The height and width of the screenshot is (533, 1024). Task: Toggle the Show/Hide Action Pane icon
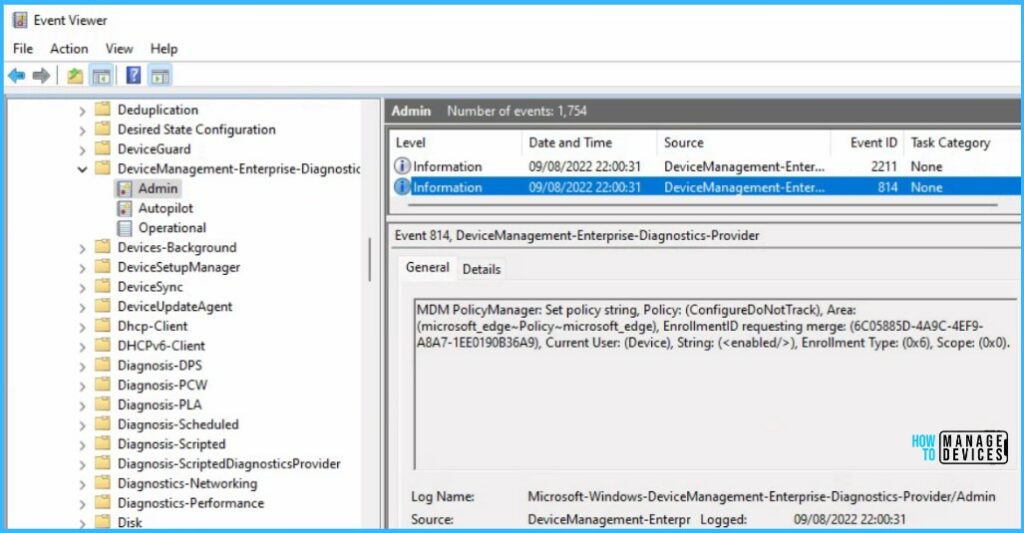click(160, 76)
